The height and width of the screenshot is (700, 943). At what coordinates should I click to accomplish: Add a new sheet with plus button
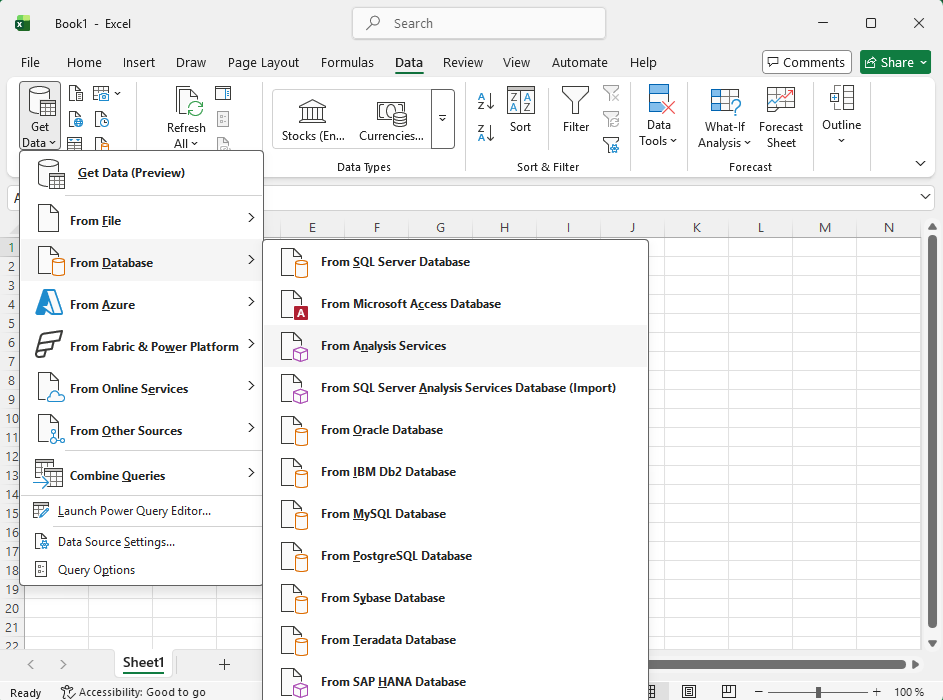click(x=224, y=664)
